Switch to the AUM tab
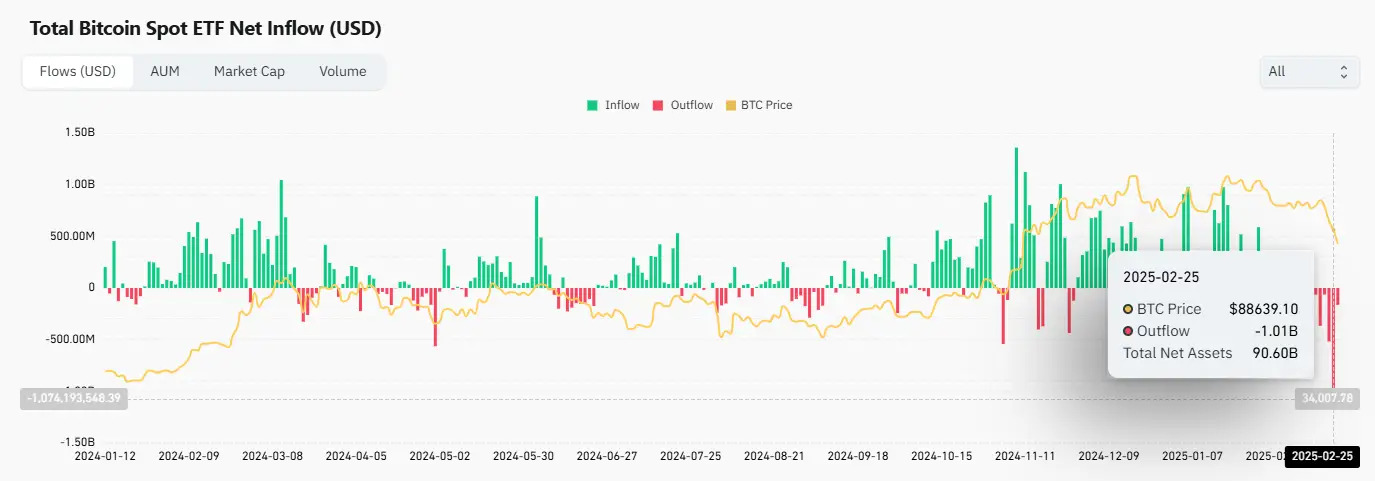This screenshot has width=1375, height=481. pyautogui.click(x=165, y=71)
